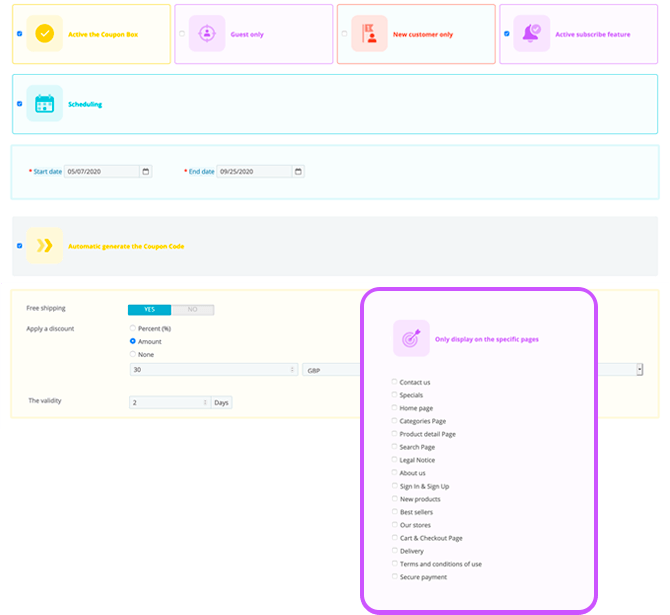This screenshot has width=670, height=615.
Task: Check the Sign In & Sign Up option
Action: tap(395, 486)
